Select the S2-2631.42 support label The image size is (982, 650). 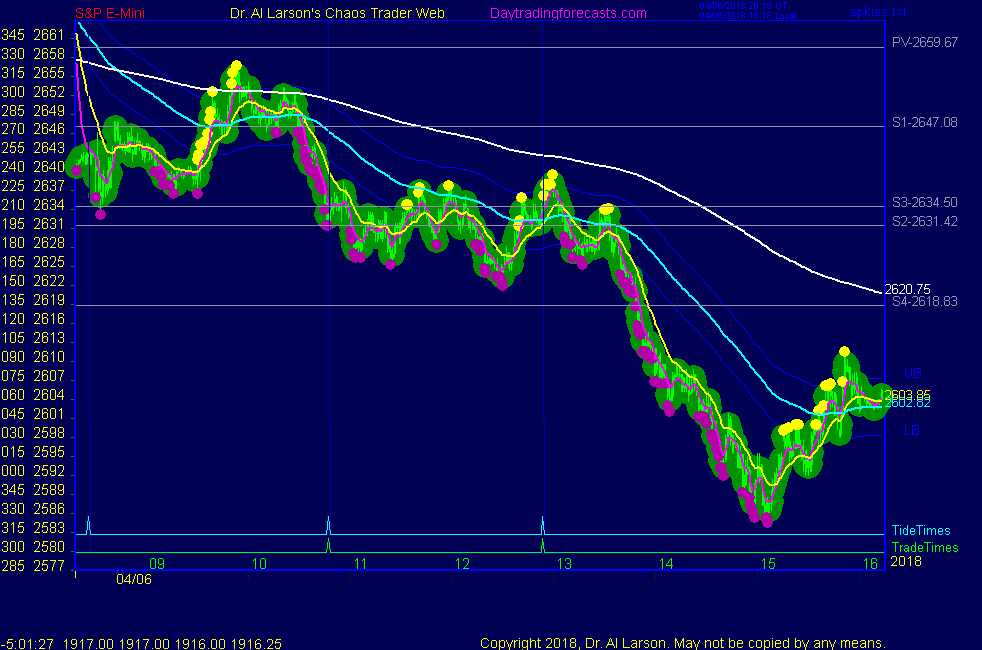(x=925, y=221)
